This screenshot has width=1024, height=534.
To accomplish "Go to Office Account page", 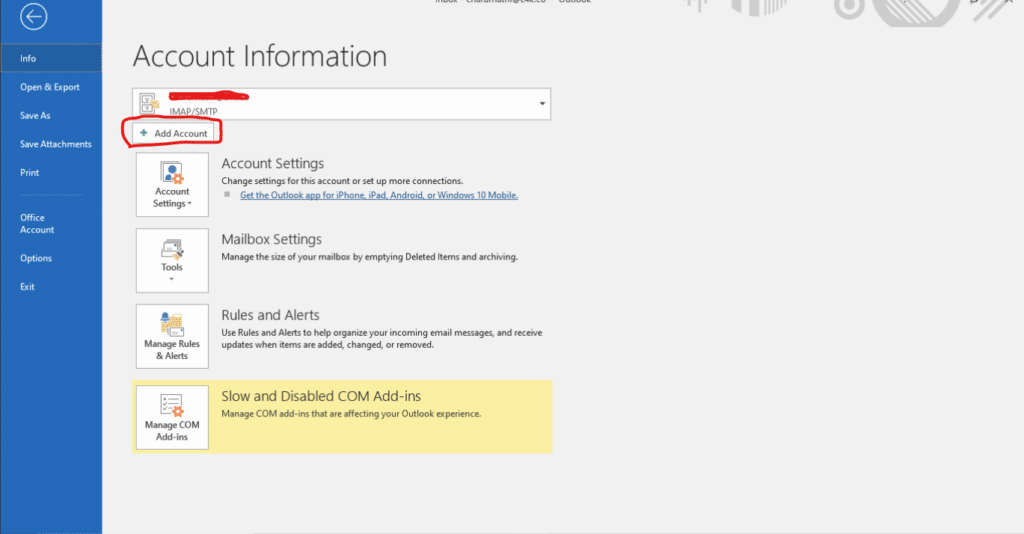I will tap(37, 223).
